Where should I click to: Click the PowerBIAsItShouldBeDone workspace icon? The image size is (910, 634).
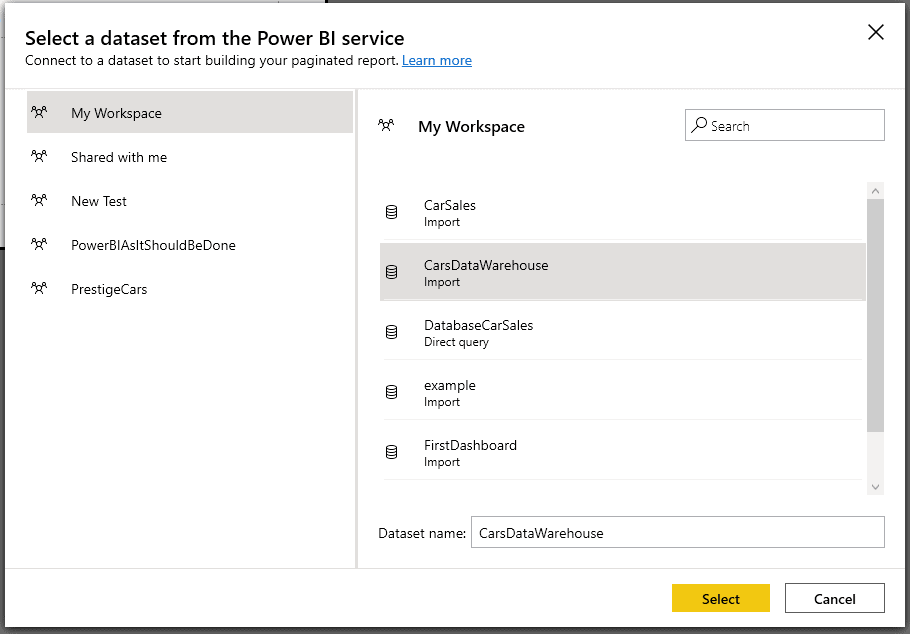coord(39,244)
